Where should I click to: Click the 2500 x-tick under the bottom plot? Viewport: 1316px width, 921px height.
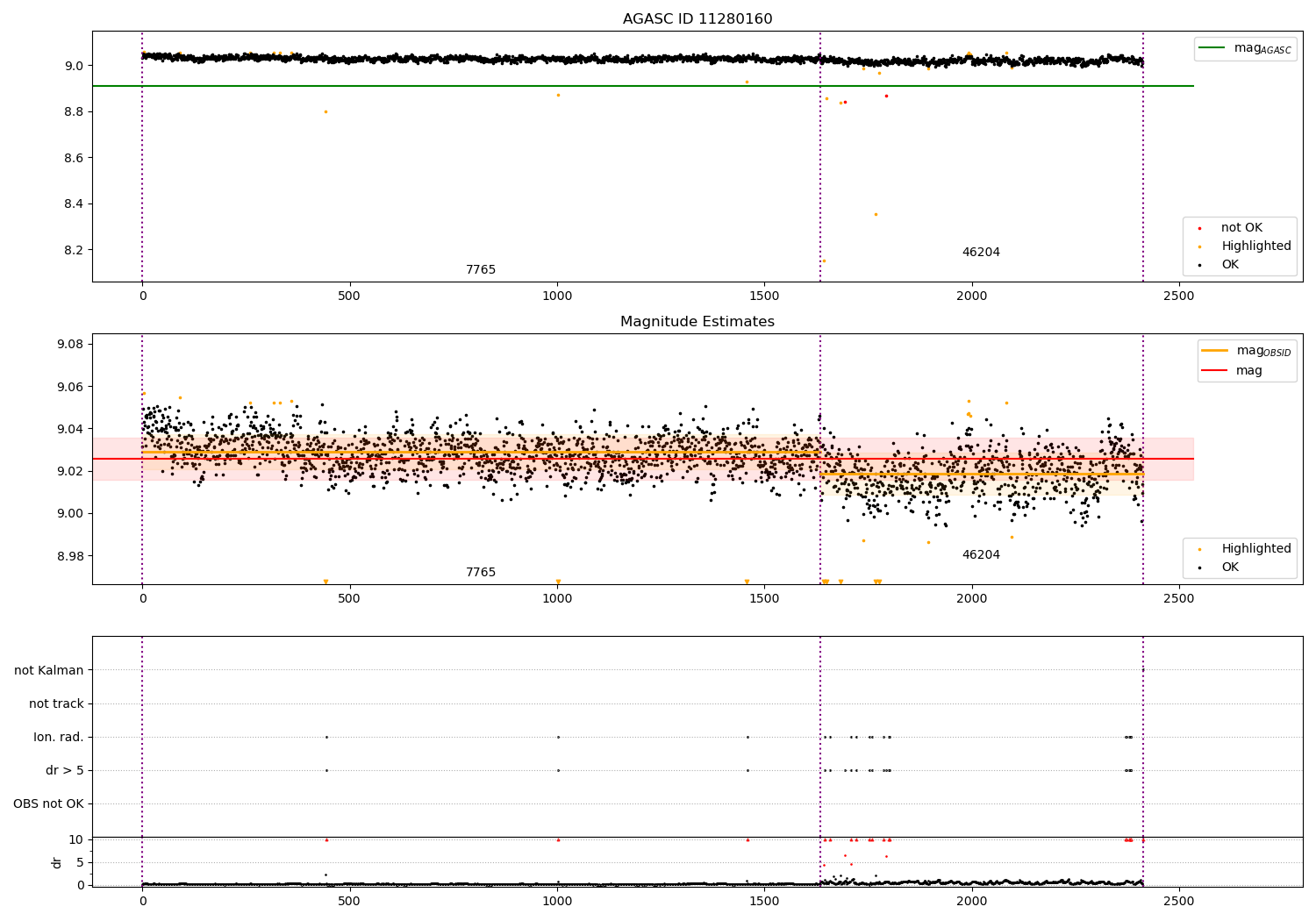click(1179, 901)
